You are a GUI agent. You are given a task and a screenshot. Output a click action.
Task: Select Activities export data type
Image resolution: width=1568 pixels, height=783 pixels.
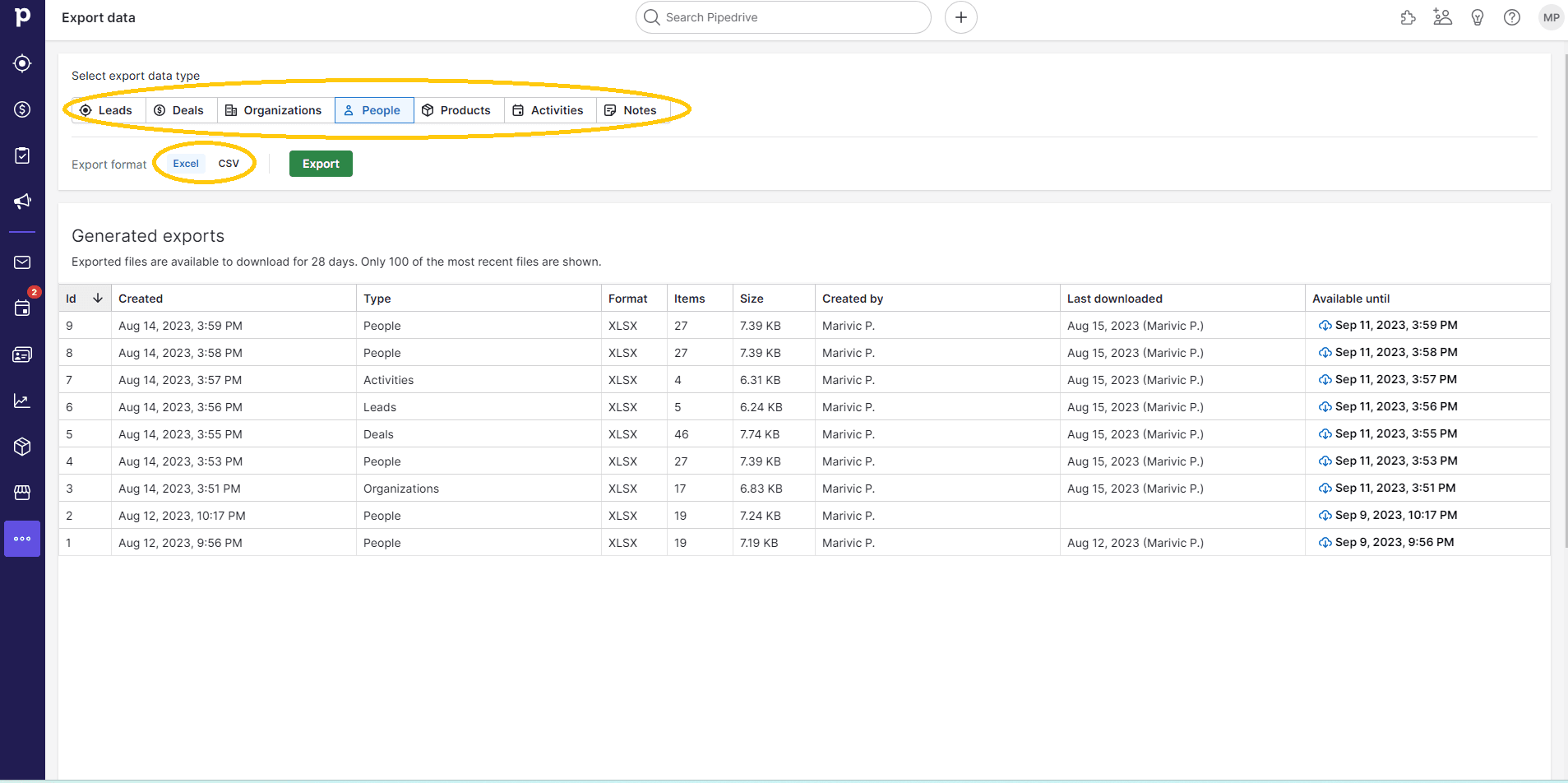point(550,110)
